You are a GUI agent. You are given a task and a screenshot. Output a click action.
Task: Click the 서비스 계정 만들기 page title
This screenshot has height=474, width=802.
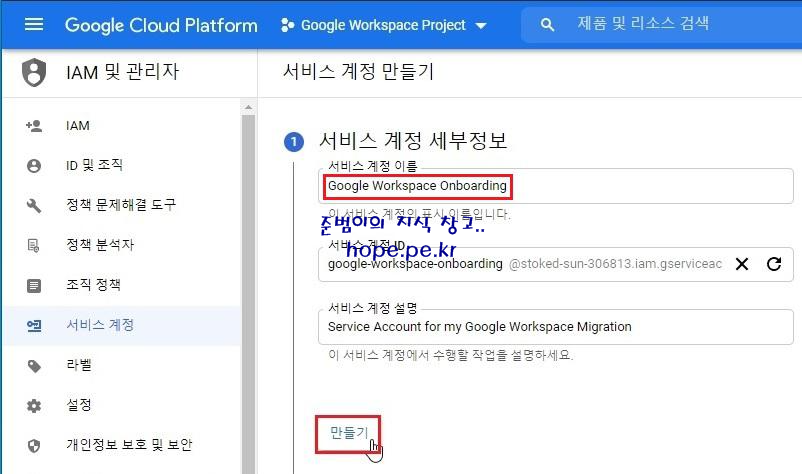358,72
